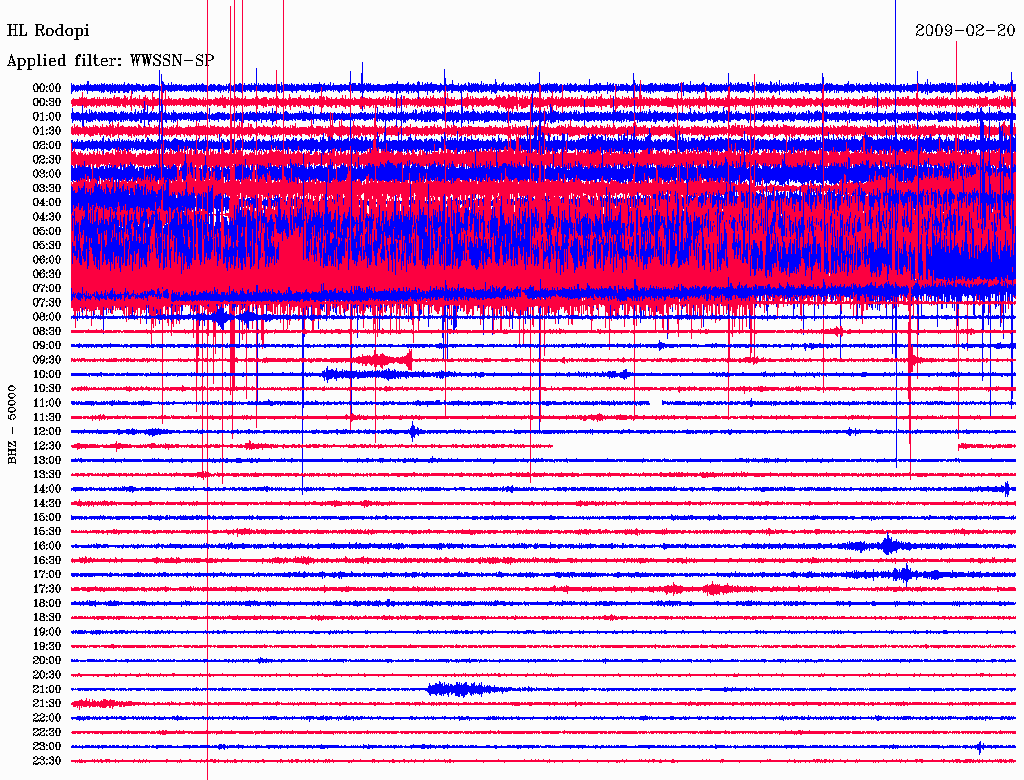Screen dimensions: 1024x780
Task: Click the blue seismic burst on 21:00 trace
Action: pyautogui.click(x=465, y=689)
